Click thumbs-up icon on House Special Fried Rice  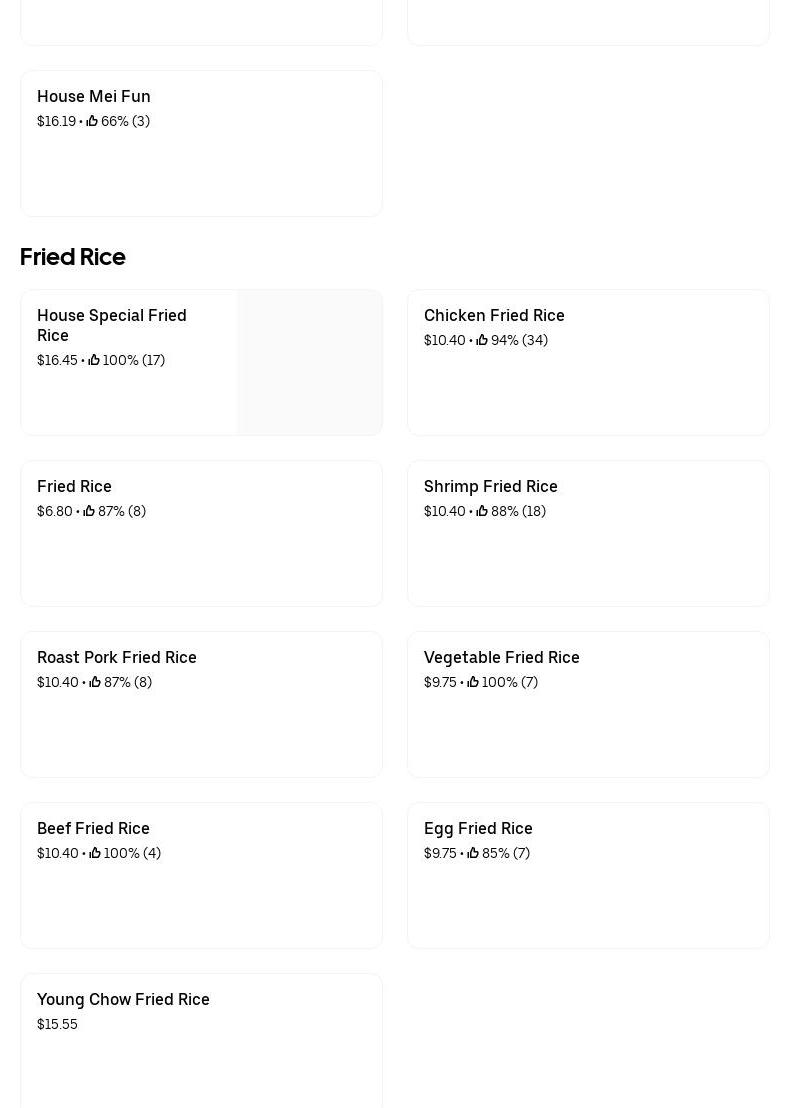tap(94, 360)
